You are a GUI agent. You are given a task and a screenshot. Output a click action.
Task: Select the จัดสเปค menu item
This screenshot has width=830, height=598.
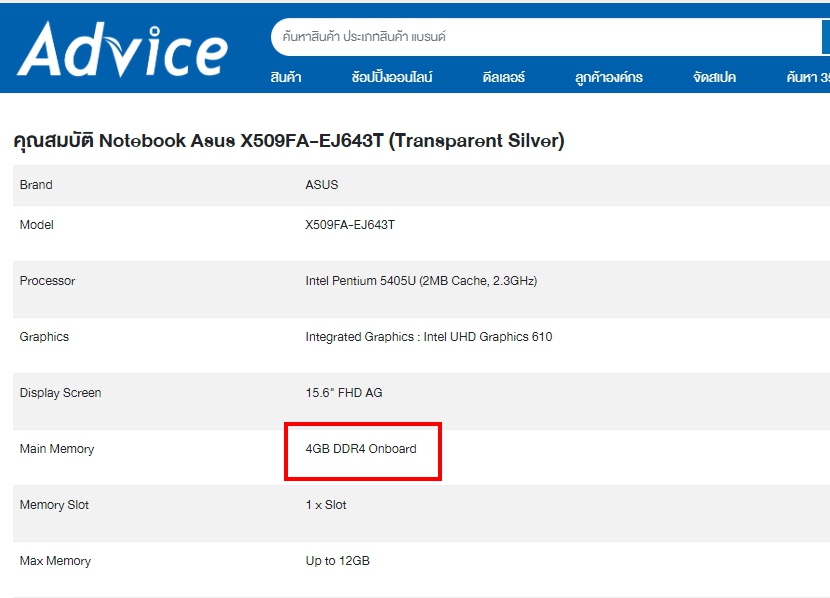point(714,77)
